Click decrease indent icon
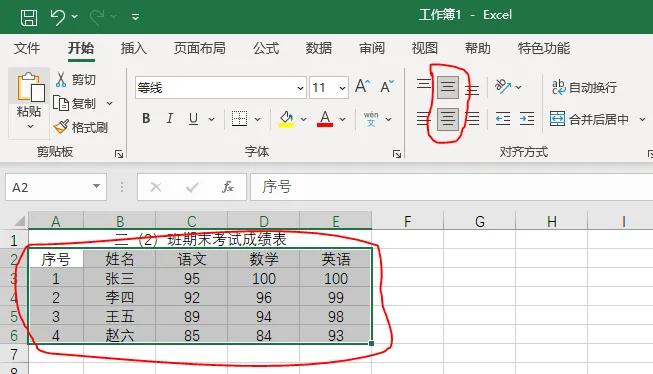 503,119
